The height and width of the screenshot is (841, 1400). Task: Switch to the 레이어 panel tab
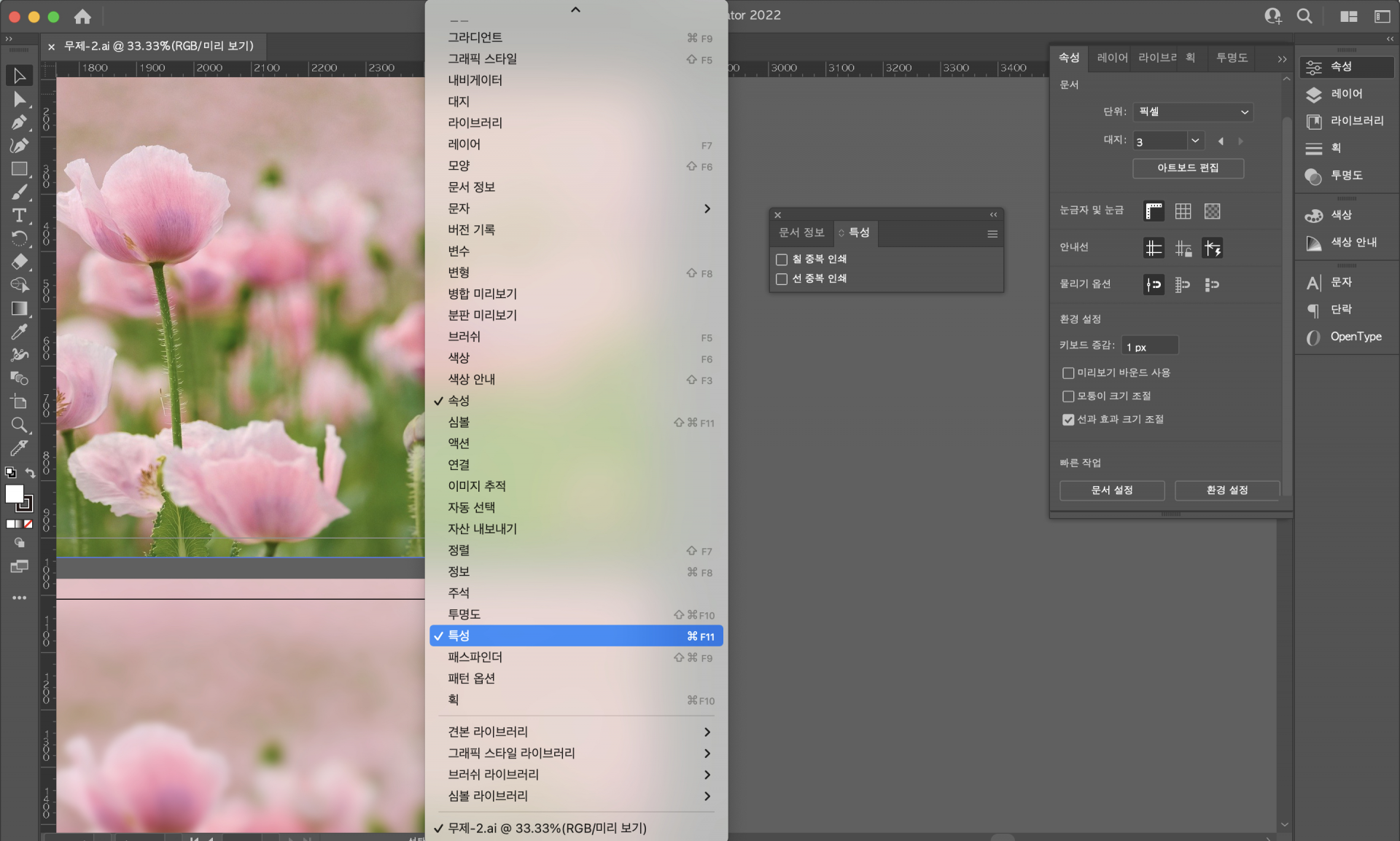[1111, 58]
